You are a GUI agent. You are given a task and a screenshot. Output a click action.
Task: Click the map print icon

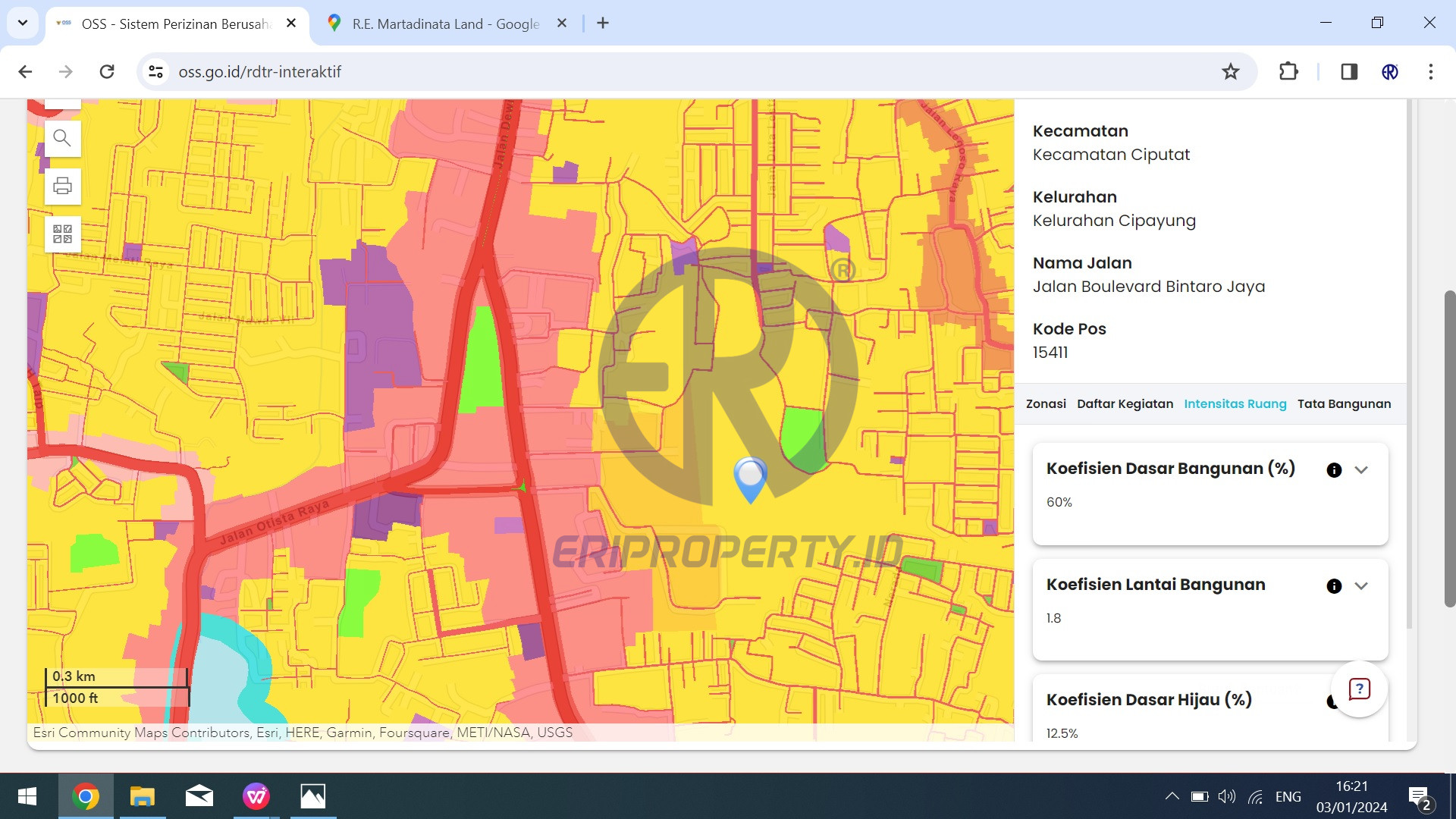[x=62, y=186]
